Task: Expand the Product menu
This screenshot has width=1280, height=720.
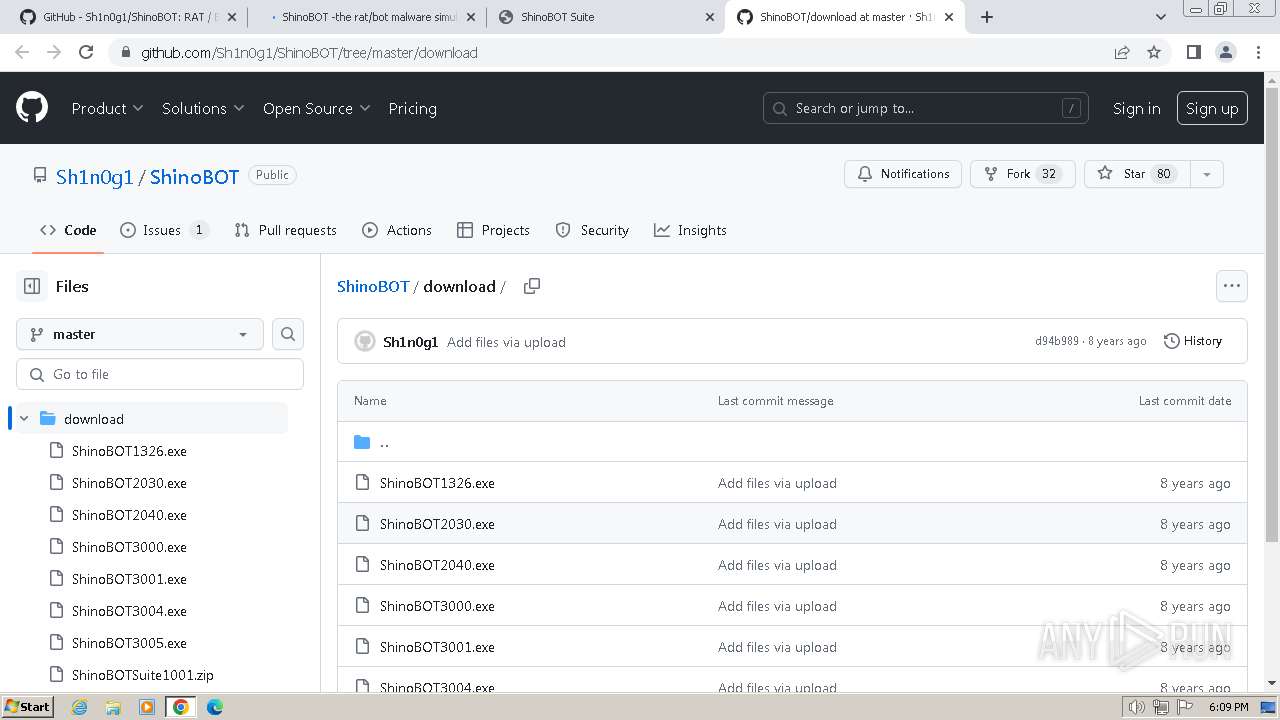Action: pyautogui.click(x=107, y=108)
